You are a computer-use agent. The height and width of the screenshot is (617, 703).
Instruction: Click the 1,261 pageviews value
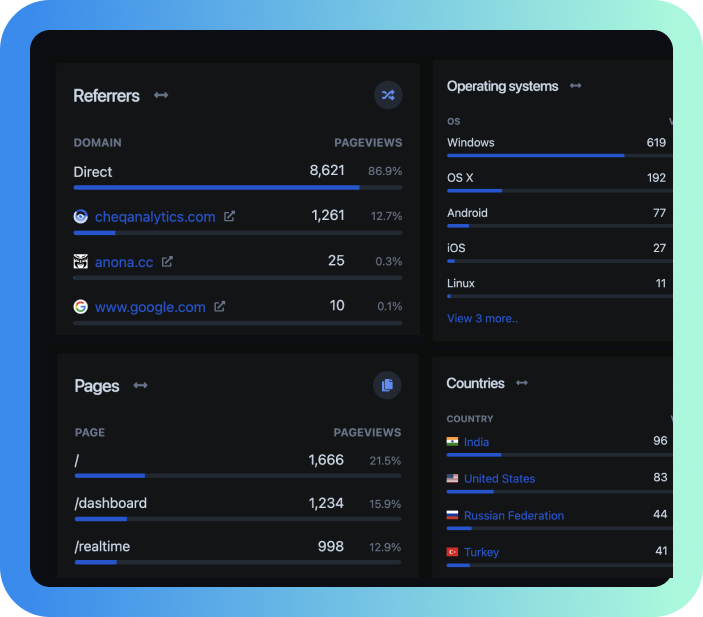pyautogui.click(x=328, y=215)
